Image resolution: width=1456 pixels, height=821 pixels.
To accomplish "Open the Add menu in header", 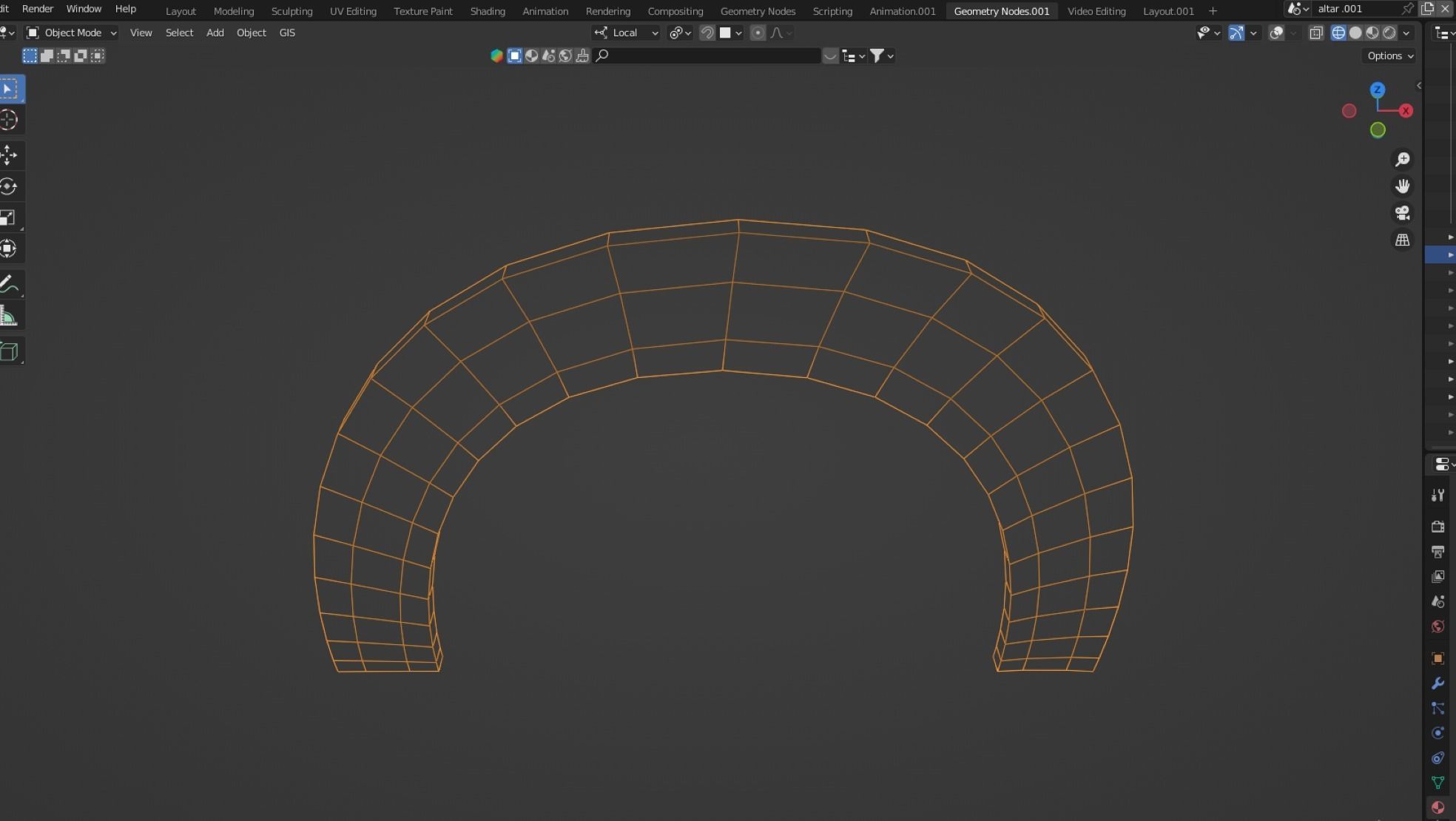I will [215, 33].
